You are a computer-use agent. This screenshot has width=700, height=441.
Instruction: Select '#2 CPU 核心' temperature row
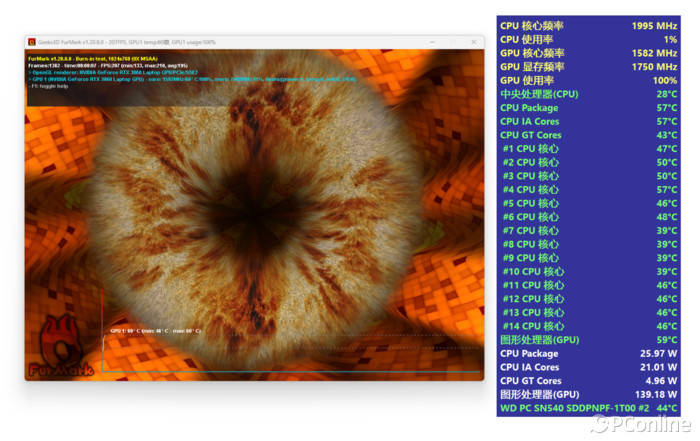click(588, 162)
